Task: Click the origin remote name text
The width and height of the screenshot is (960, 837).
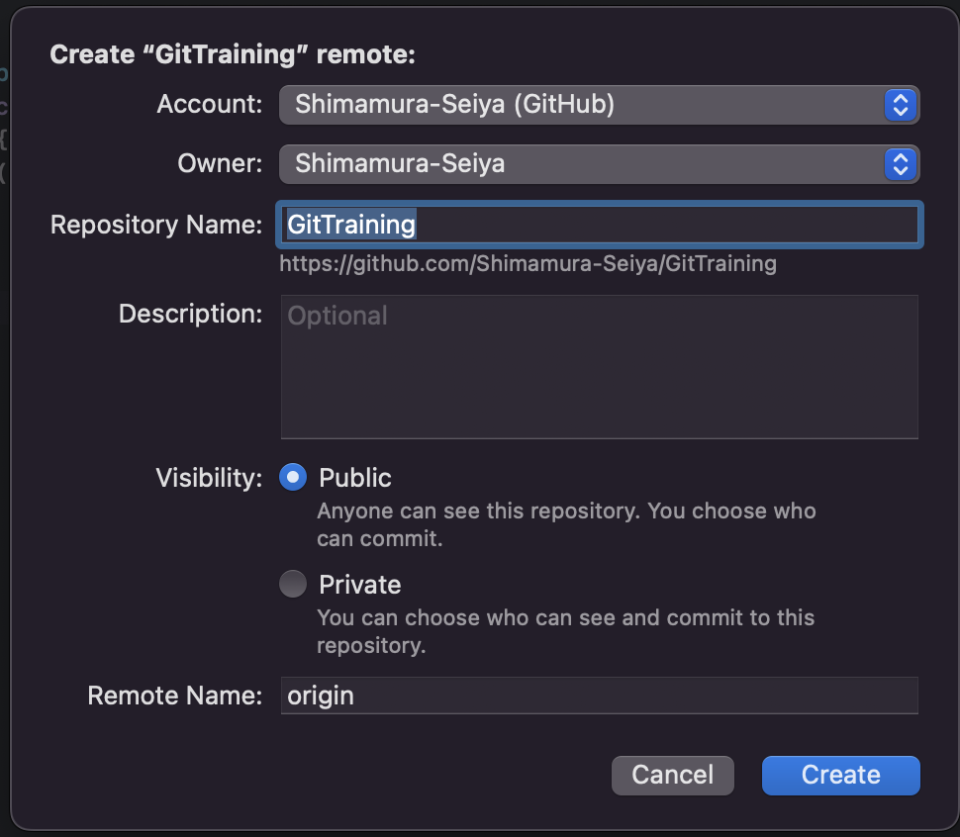Action: [x=320, y=695]
